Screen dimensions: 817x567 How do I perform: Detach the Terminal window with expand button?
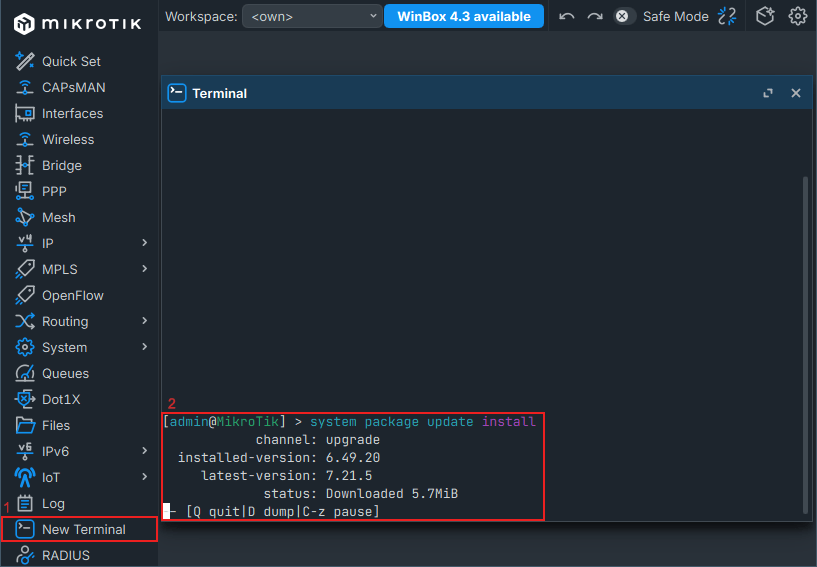click(768, 93)
